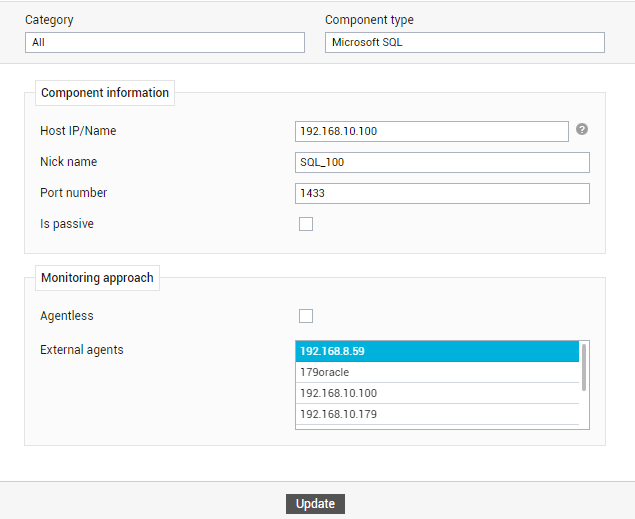Viewport: 635px width, 519px height.
Task: Focus the Nick name field containing SQL_100
Action: 442,162
